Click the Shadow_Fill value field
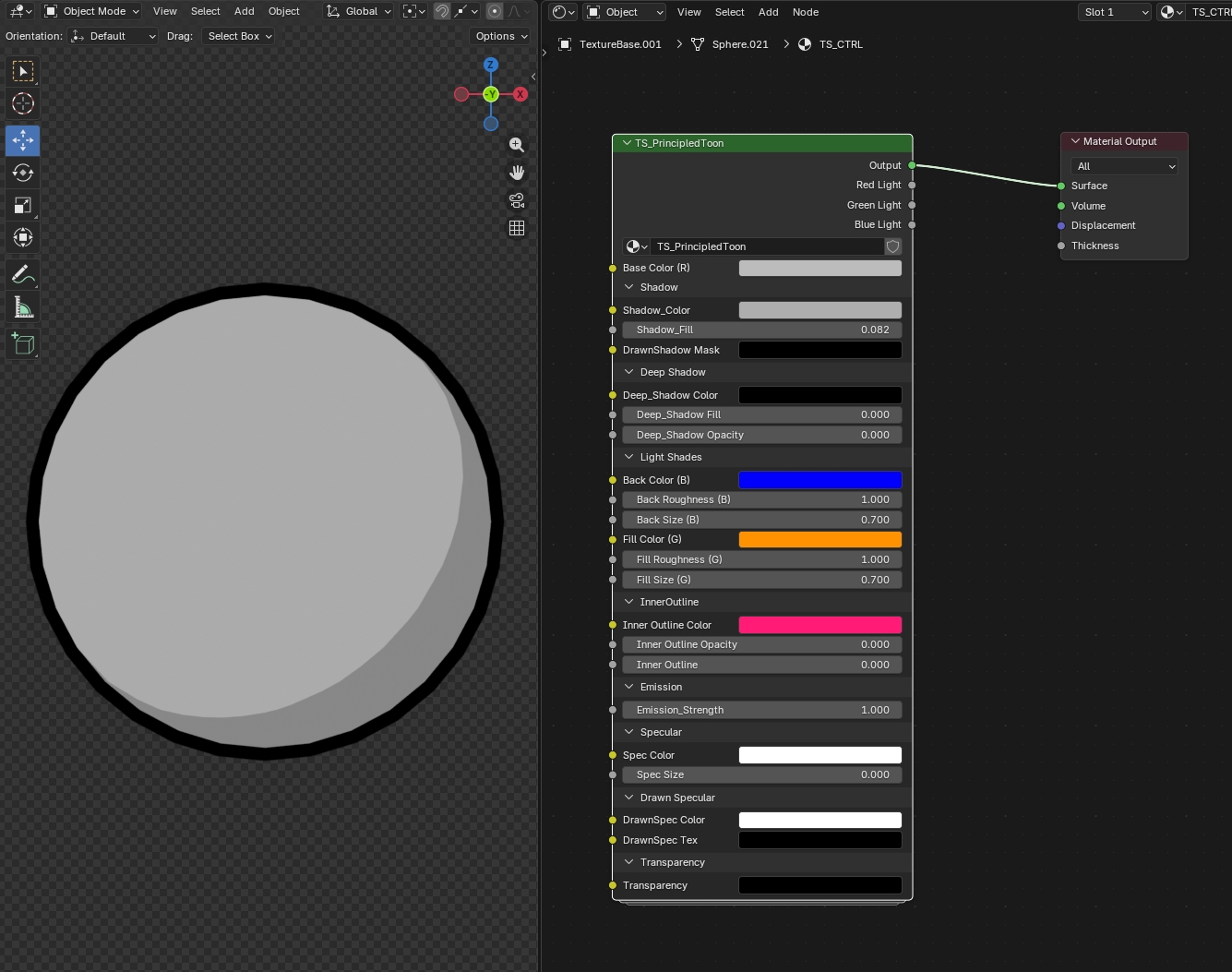Viewport: 1232px width, 972px height. point(761,330)
